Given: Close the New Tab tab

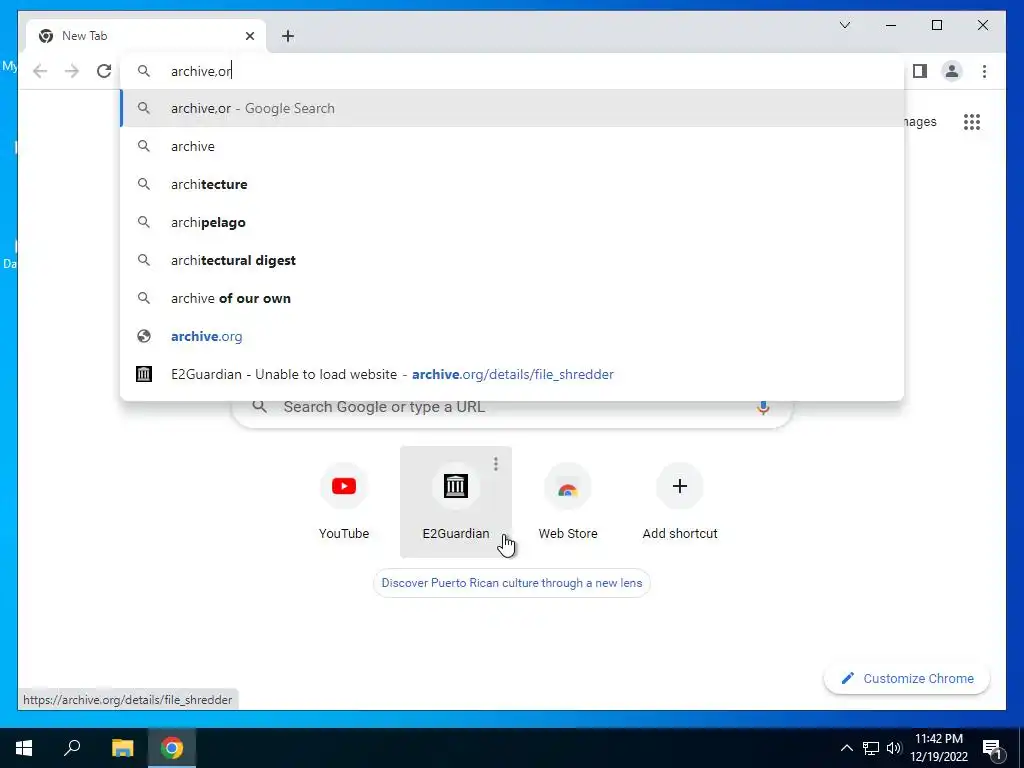Looking at the screenshot, I should coord(249,36).
